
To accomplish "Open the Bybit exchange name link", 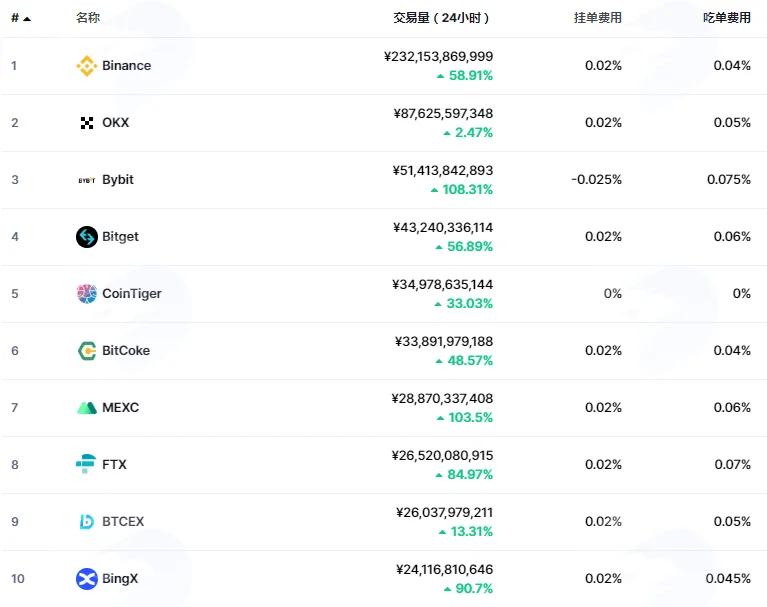I will 117,180.
